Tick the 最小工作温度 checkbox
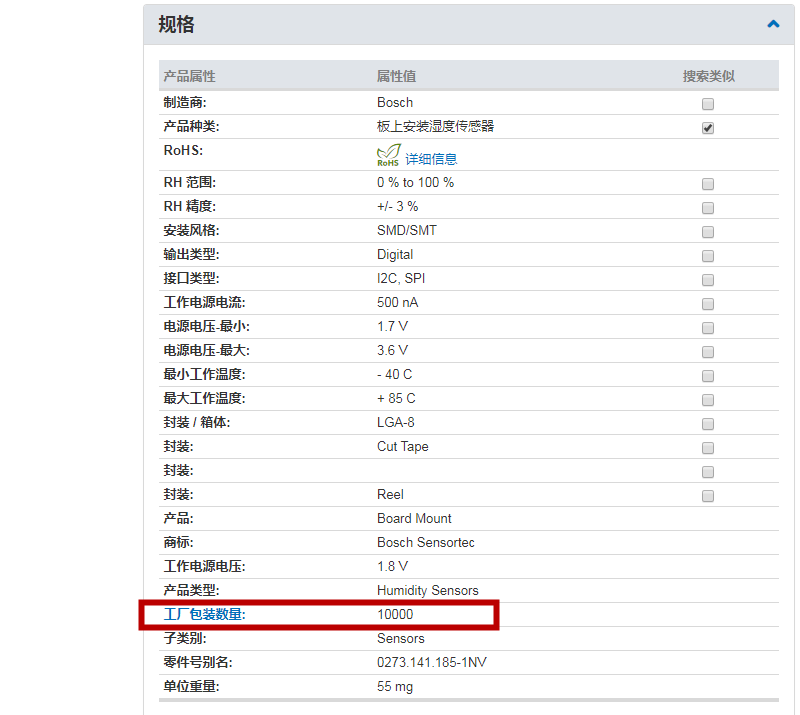Screen dimensions: 800x715 click(708, 376)
